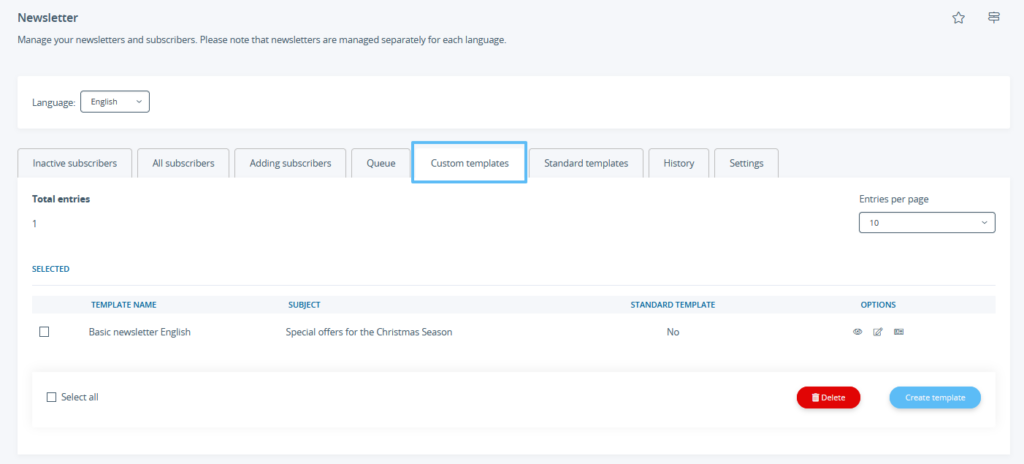Click the Create template button
Screen dimensions: 1024x464
(935, 397)
